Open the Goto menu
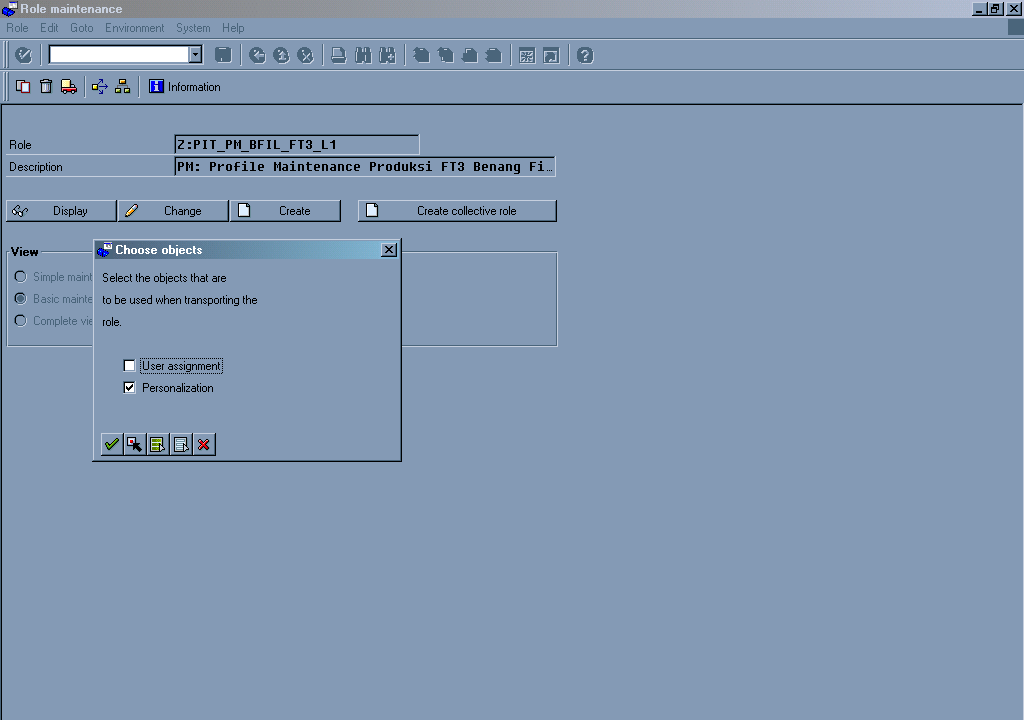This screenshot has width=1024, height=720. [81, 28]
